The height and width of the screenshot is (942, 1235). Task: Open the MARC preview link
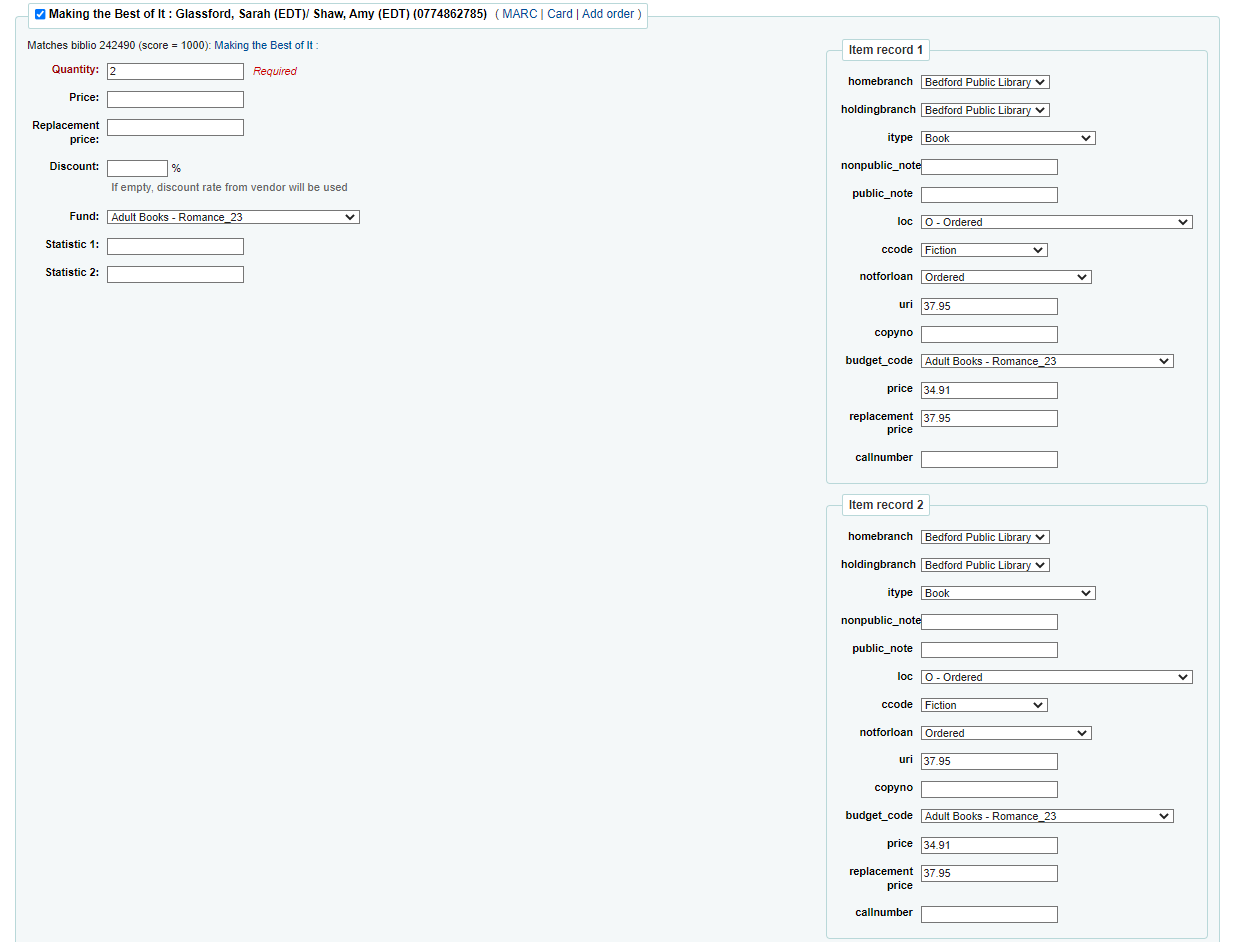[519, 14]
